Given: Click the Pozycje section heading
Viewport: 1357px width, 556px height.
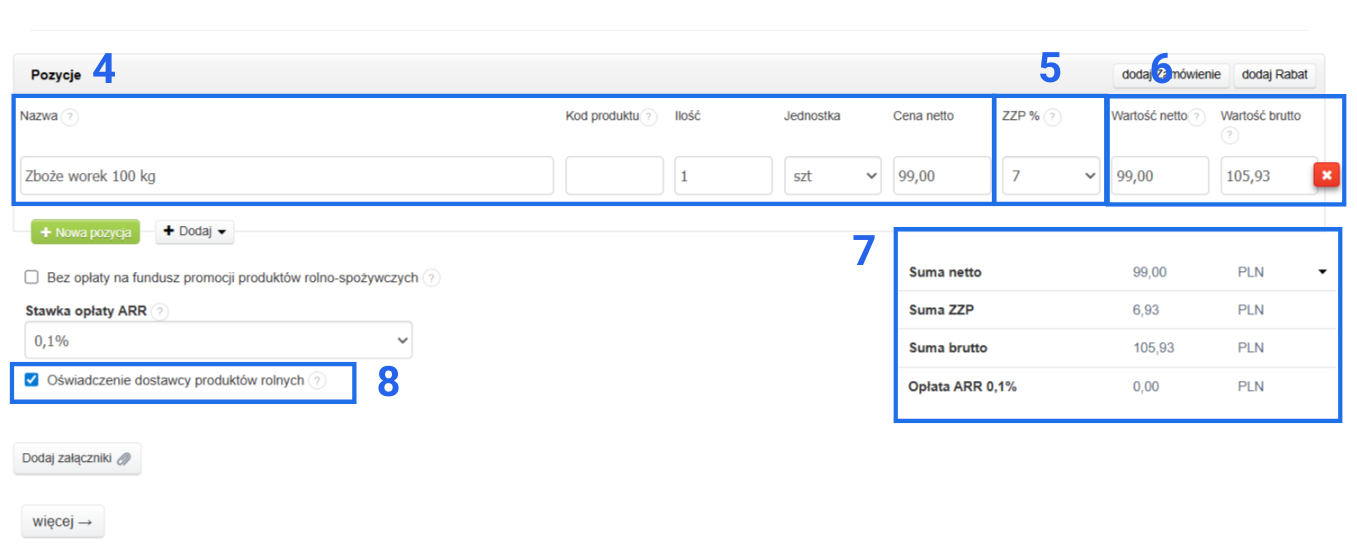Looking at the screenshot, I should 56,75.
